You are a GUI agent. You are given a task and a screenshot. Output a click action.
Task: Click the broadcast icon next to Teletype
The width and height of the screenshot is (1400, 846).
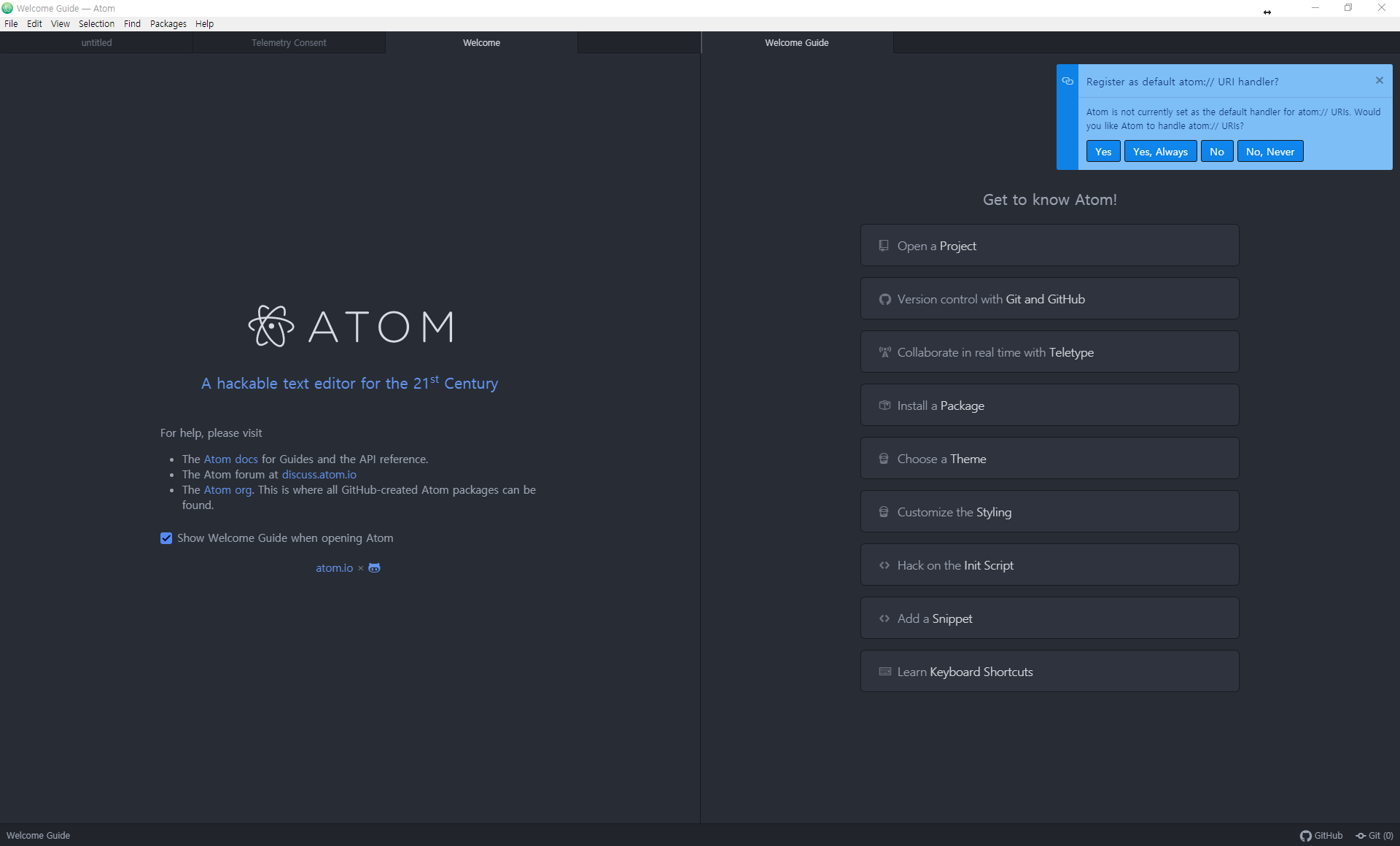[884, 352]
